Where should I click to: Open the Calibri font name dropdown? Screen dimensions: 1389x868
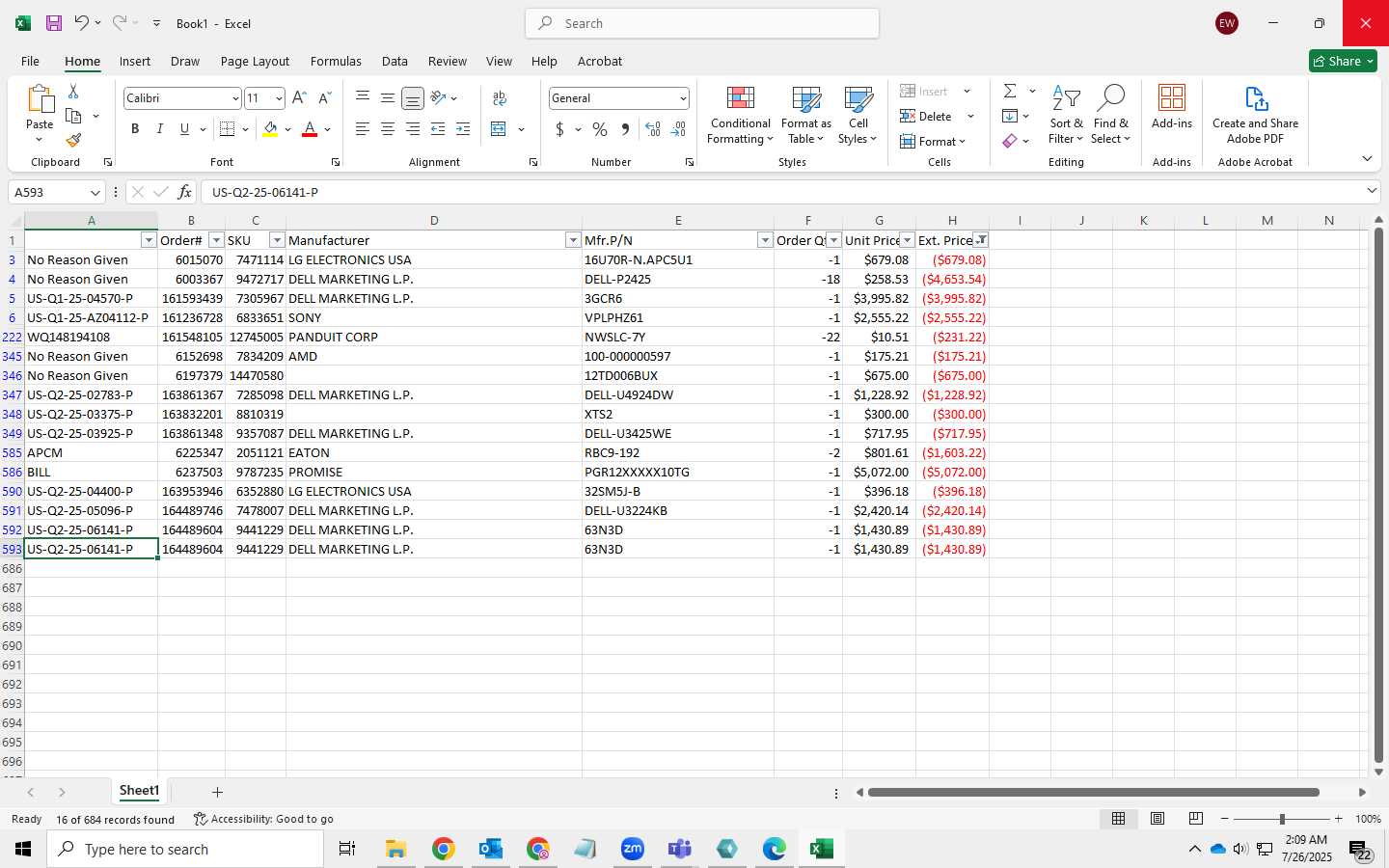[234, 98]
